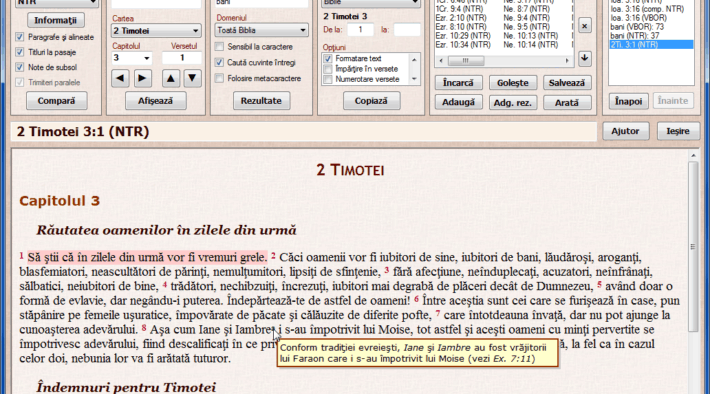Click the Arată button
The image size is (710, 394).
coord(567,102)
